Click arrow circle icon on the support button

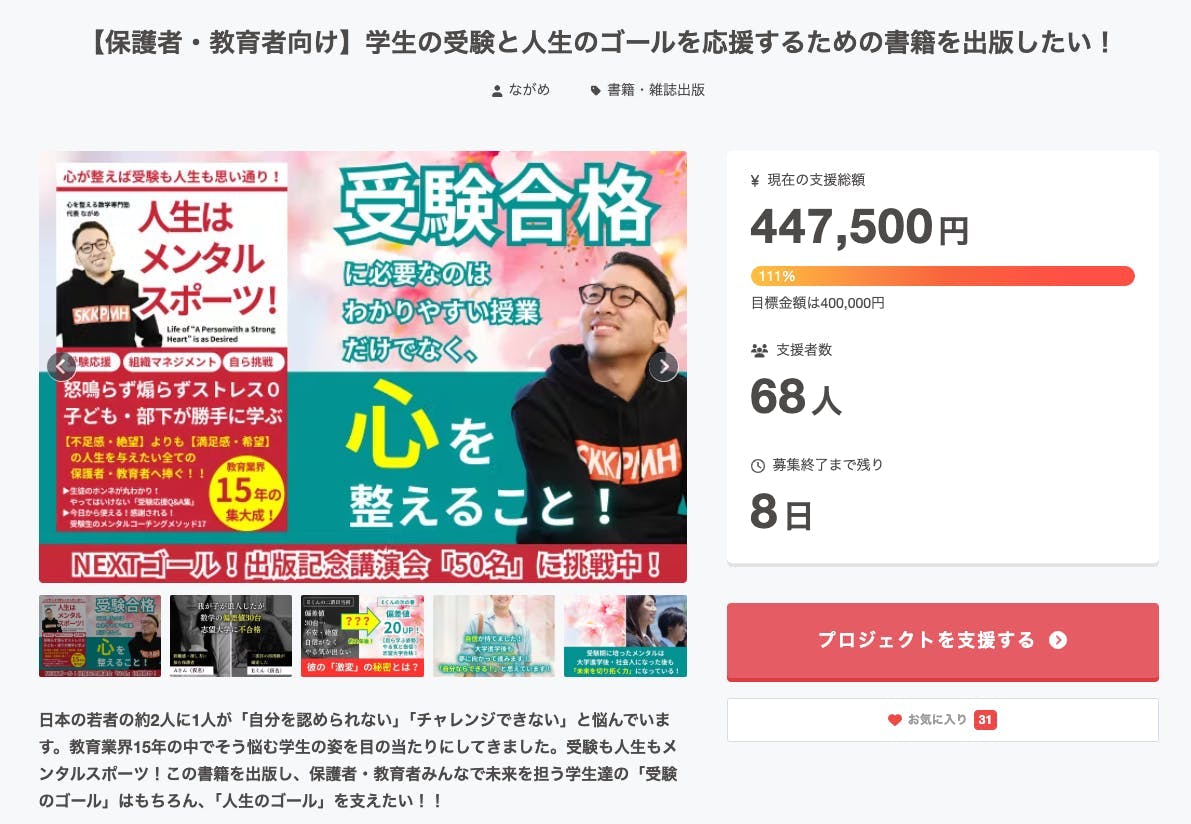tap(1058, 640)
